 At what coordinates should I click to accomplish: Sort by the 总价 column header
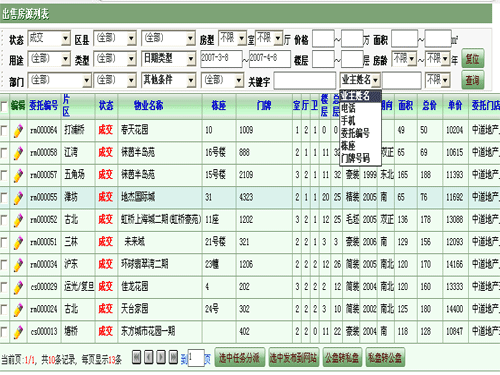click(x=429, y=106)
